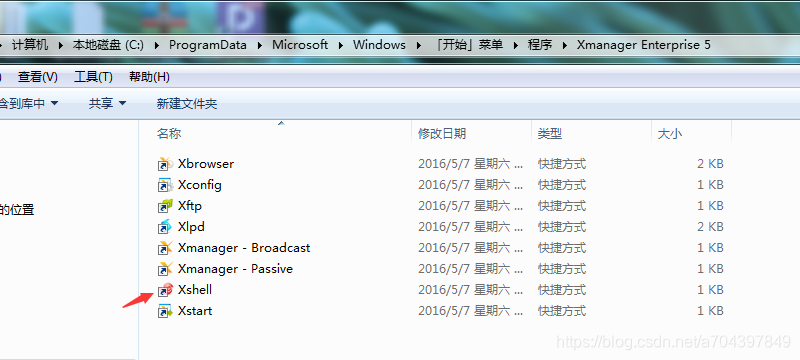800x360 pixels.
Task: Expand the arrow after 「开始」菜单 breadcrumb
Action: (x=515, y=45)
